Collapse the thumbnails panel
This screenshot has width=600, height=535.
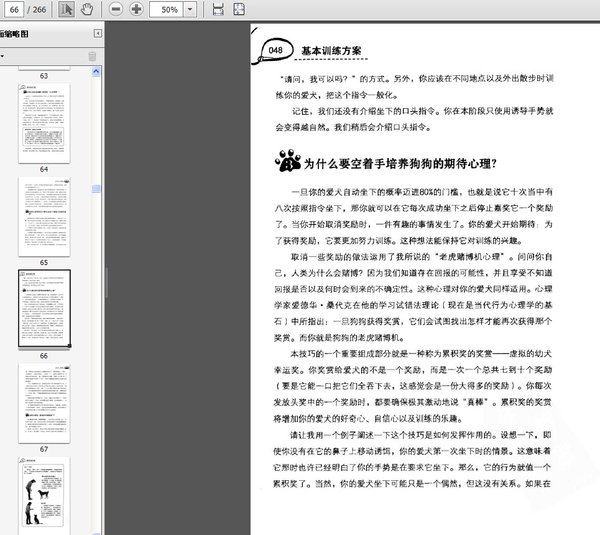(98, 34)
